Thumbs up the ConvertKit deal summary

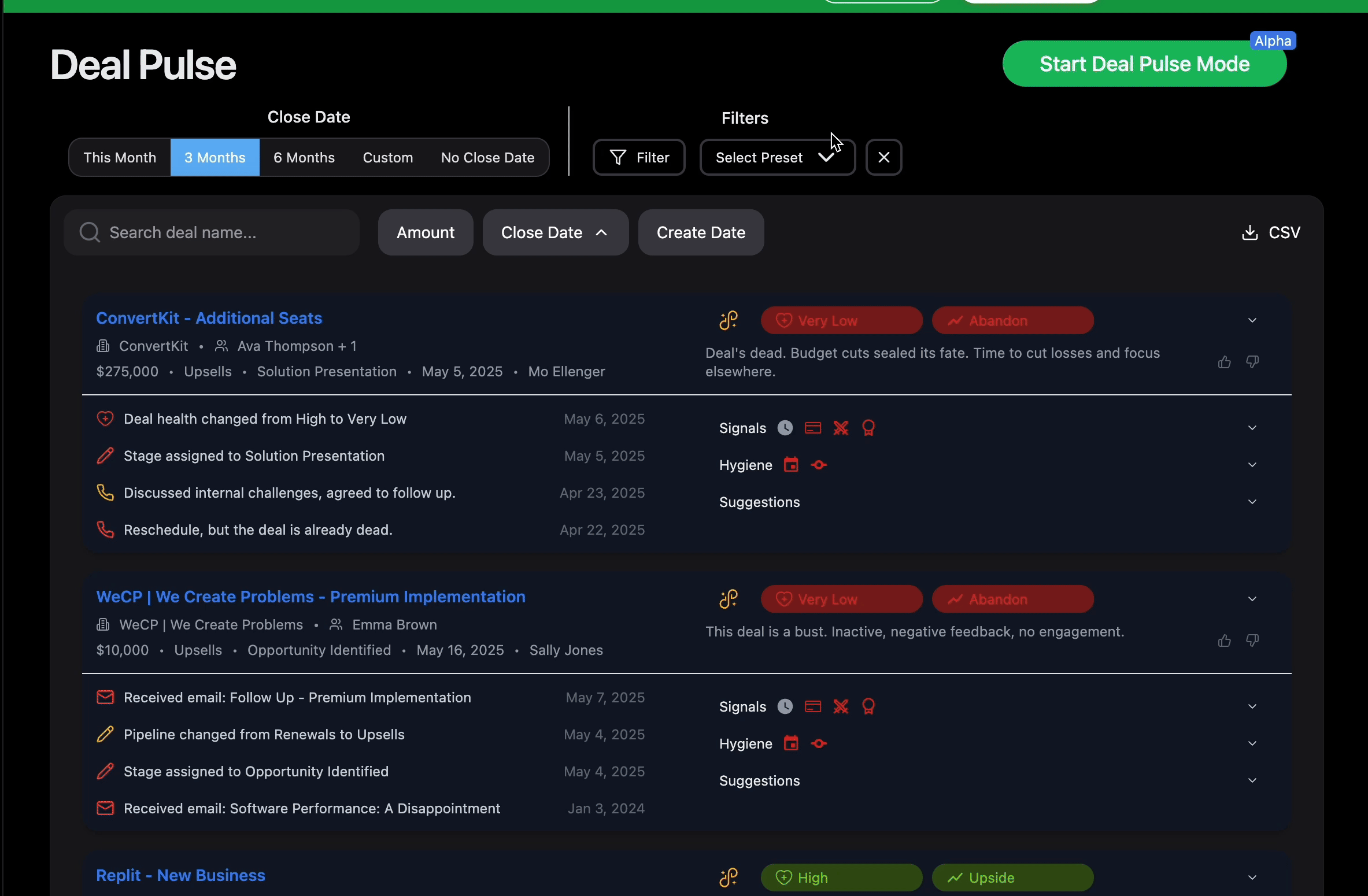[x=1224, y=362]
